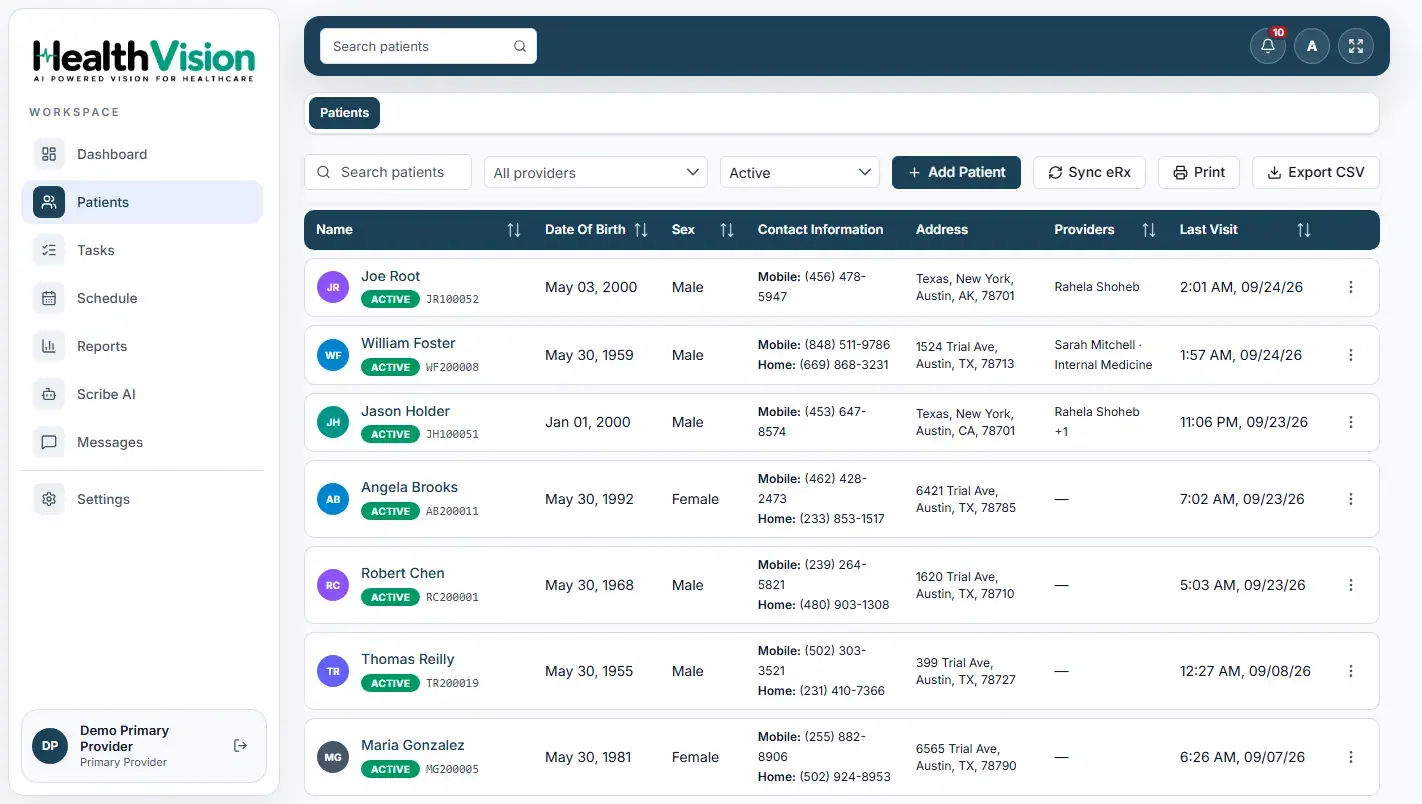Click patient ID RC200001

pyautogui.click(x=452, y=597)
